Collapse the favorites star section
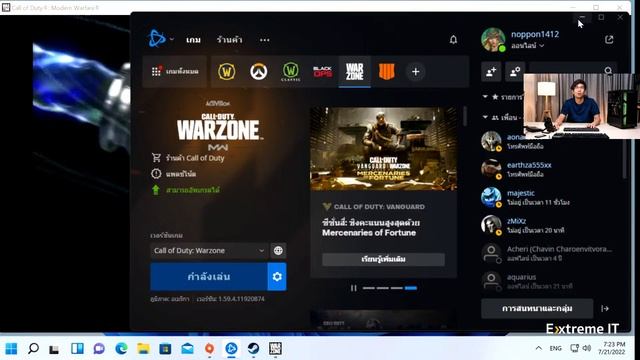640x360 pixels. (x=485, y=97)
